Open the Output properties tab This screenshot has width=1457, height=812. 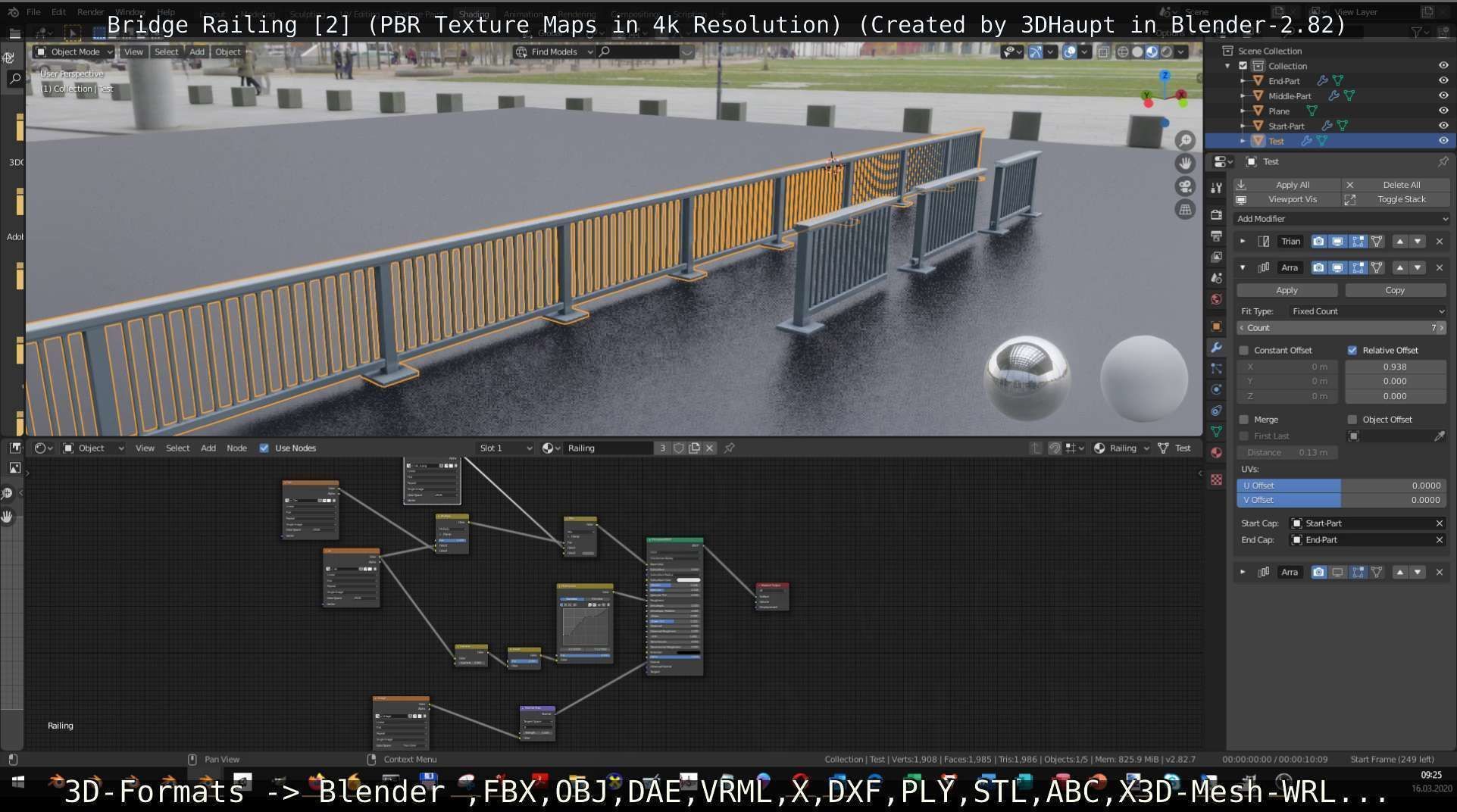[x=1216, y=236]
